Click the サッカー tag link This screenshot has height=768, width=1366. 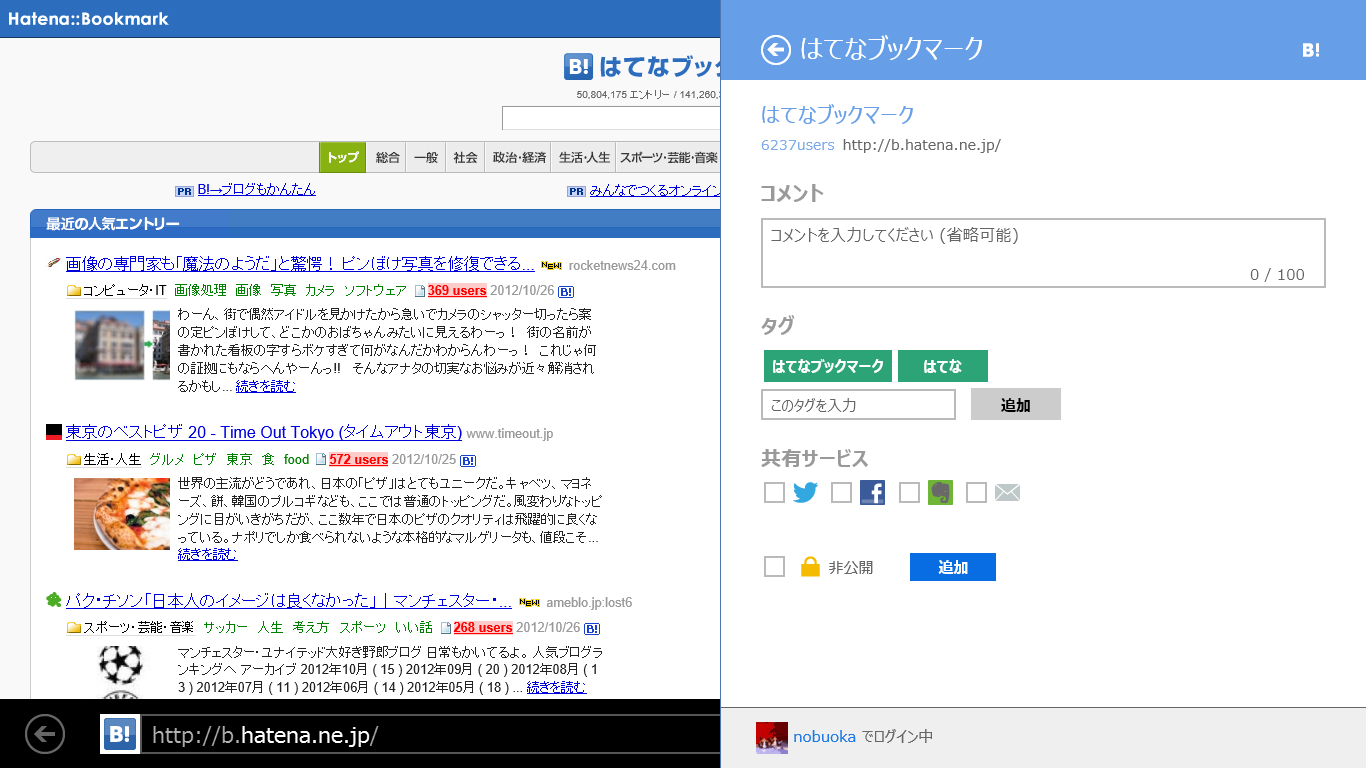tap(225, 628)
